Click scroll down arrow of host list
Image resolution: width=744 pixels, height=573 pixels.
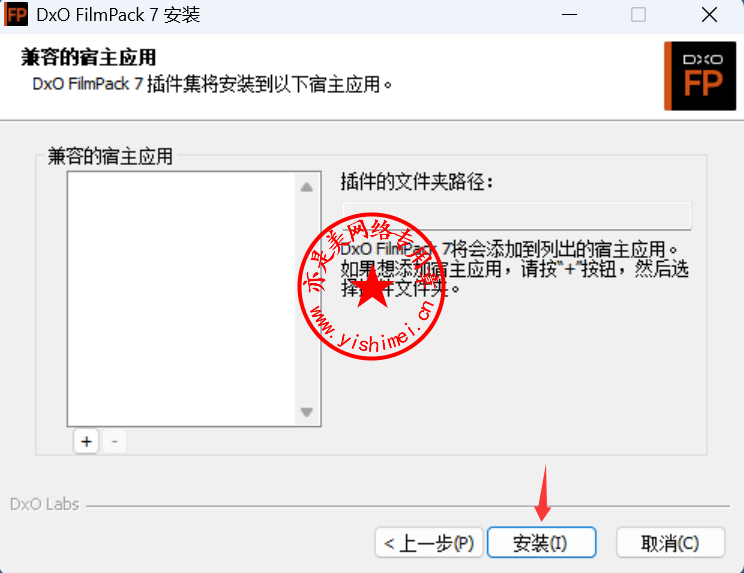[307, 411]
